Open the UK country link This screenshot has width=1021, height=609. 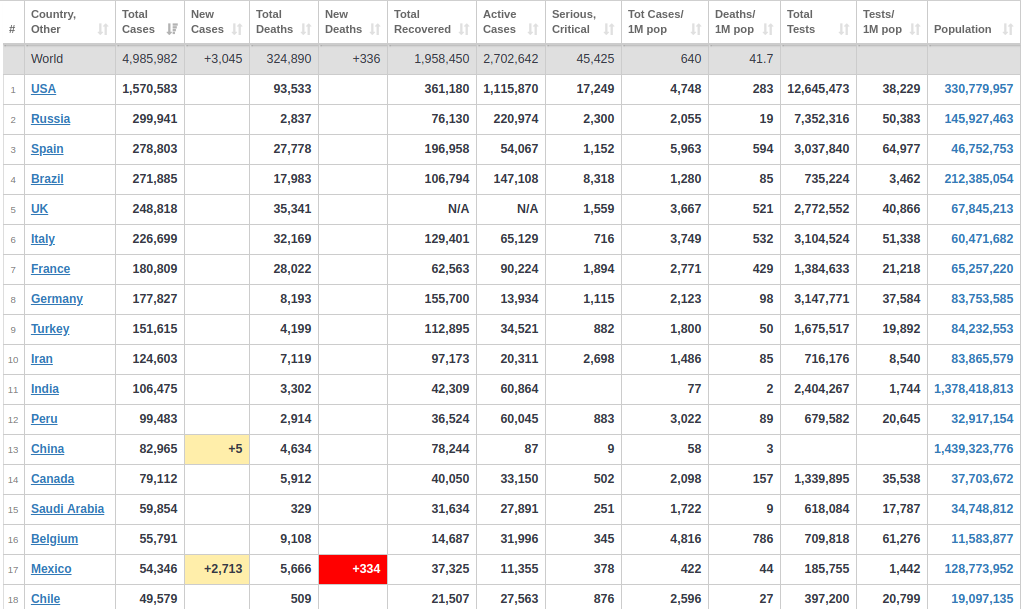(x=40, y=209)
